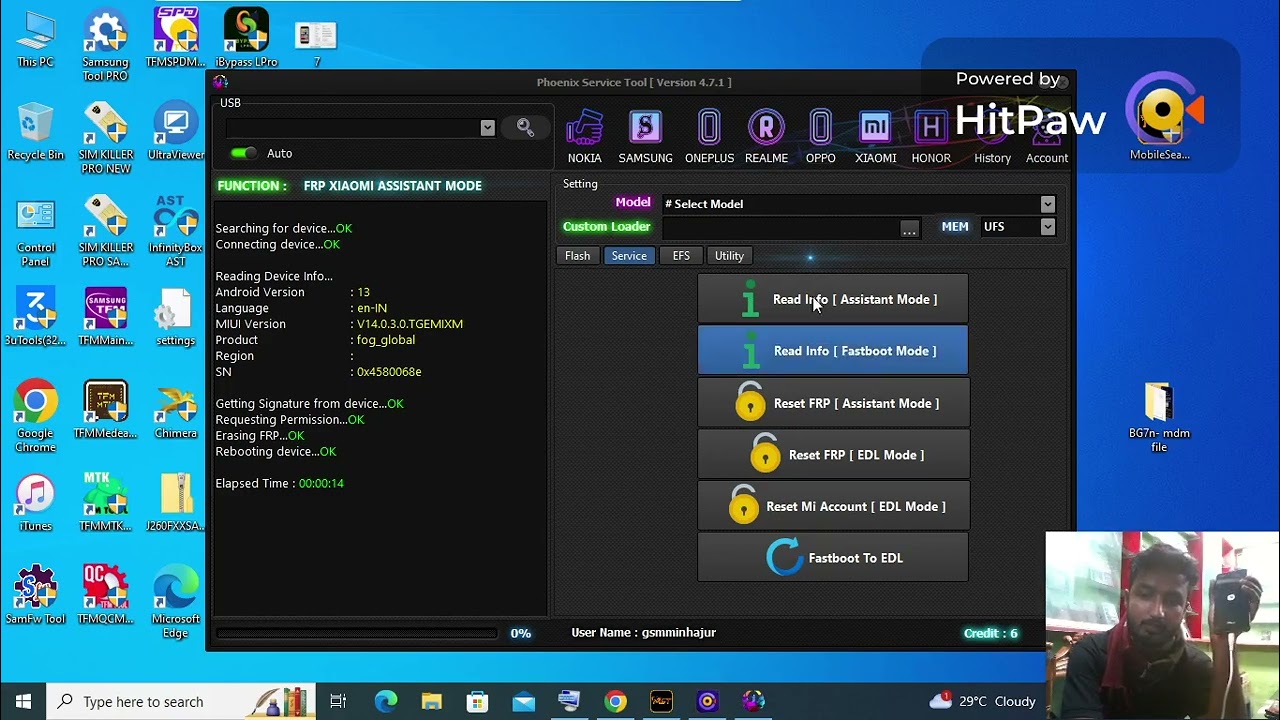Screen dimensions: 1280x720
Task: Click Fastboot To EDL button
Action: coord(833,558)
